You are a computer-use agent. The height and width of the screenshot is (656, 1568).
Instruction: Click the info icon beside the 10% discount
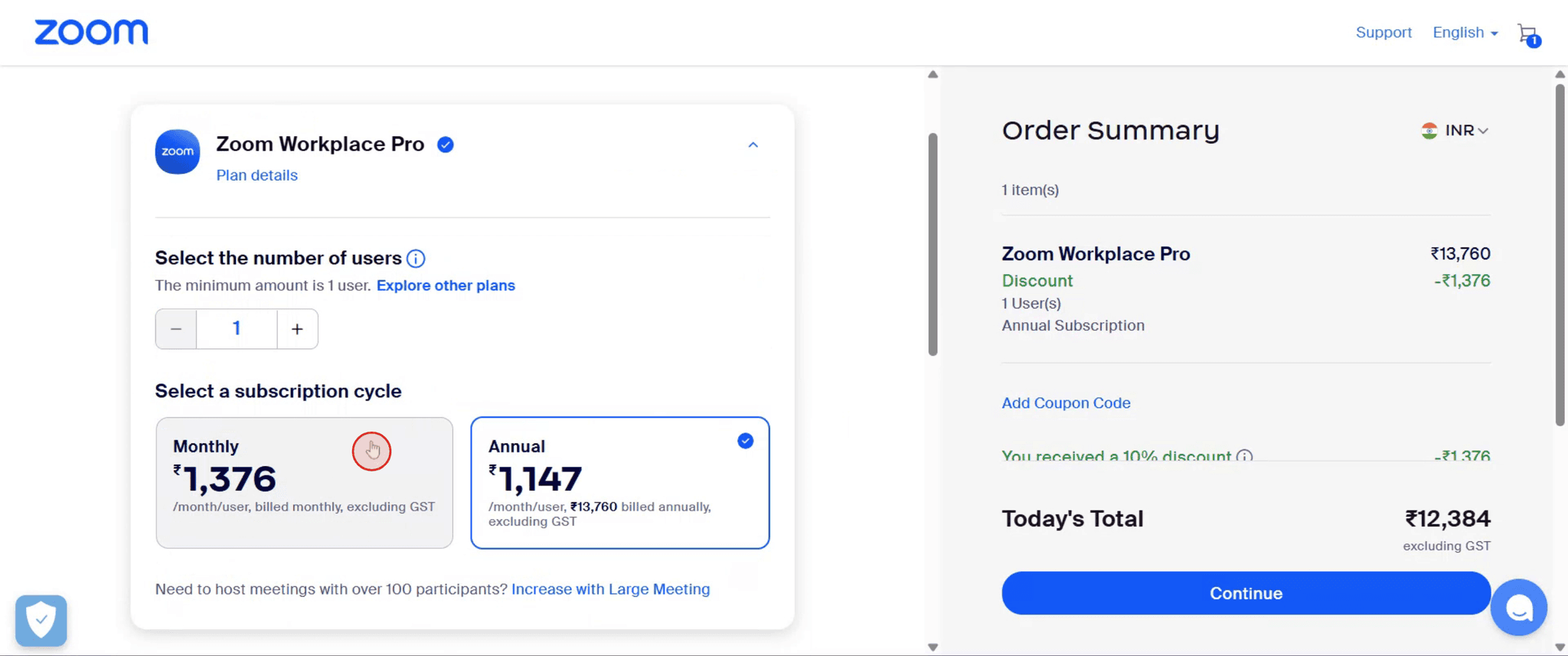point(1244,456)
